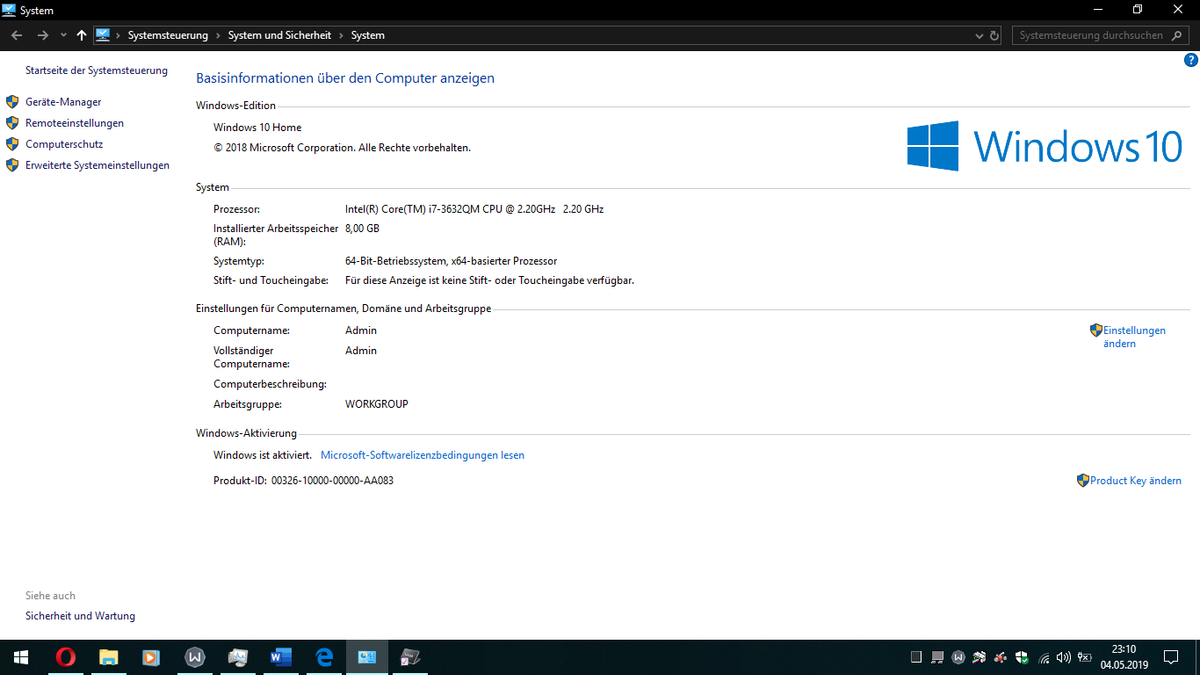The height and width of the screenshot is (675, 1200).
Task: Launch Microsoft Word from the taskbar
Action: click(280, 657)
